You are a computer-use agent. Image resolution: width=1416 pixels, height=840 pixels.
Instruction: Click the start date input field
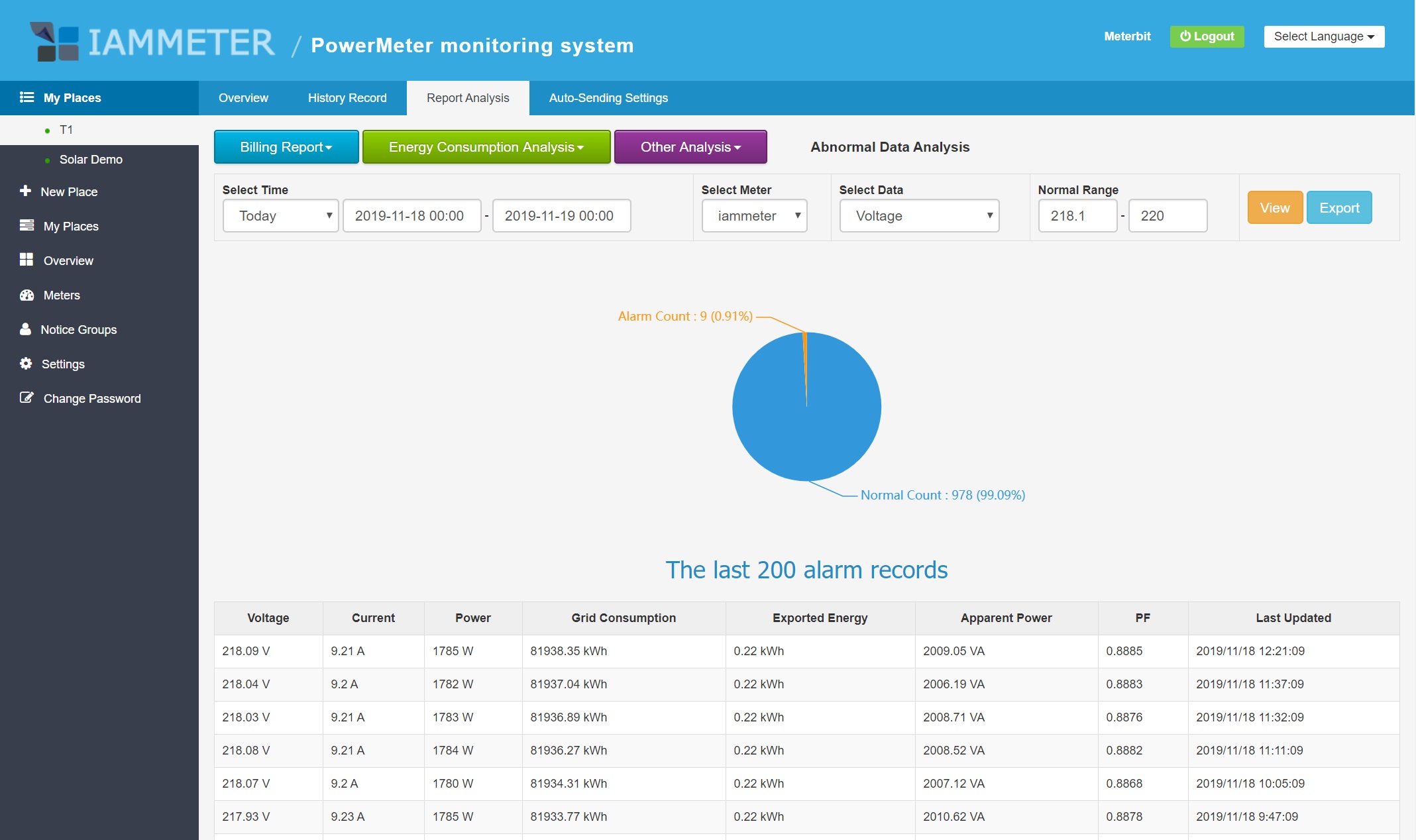coord(411,216)
